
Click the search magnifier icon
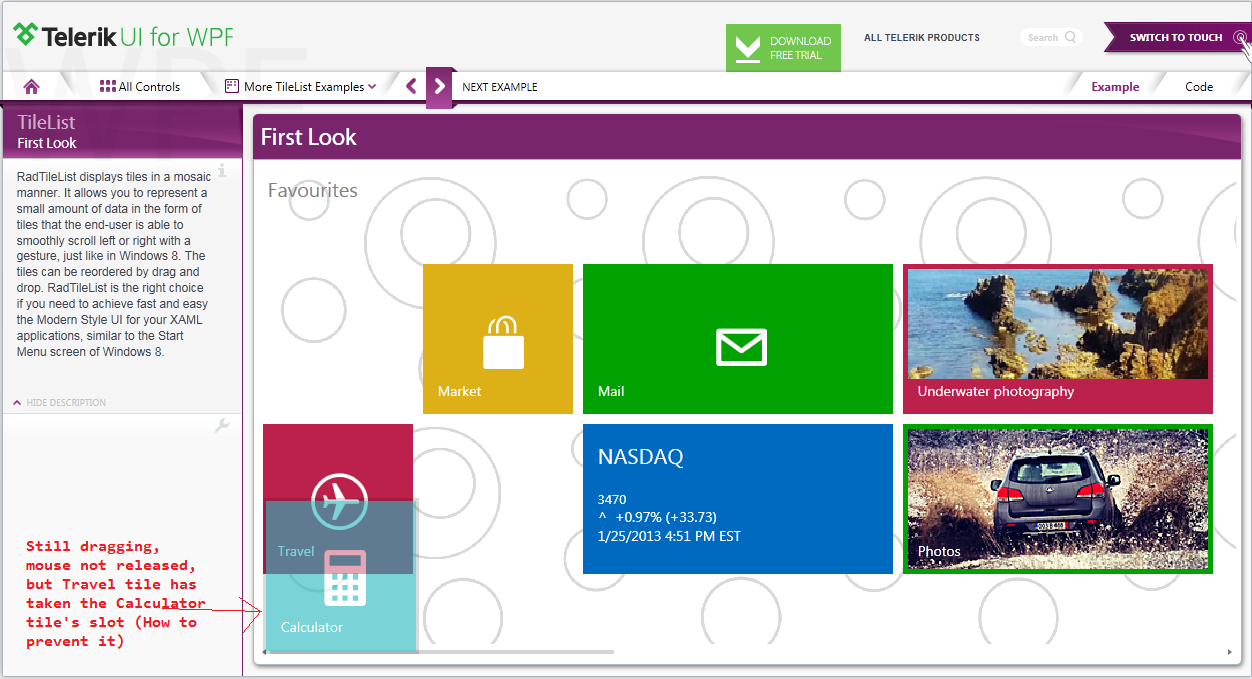click(1071, 38)
